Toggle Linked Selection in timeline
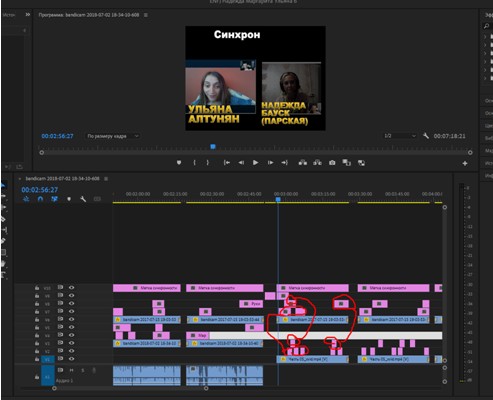The width and height of the screenshot is (493, 400). pos(54,199)
